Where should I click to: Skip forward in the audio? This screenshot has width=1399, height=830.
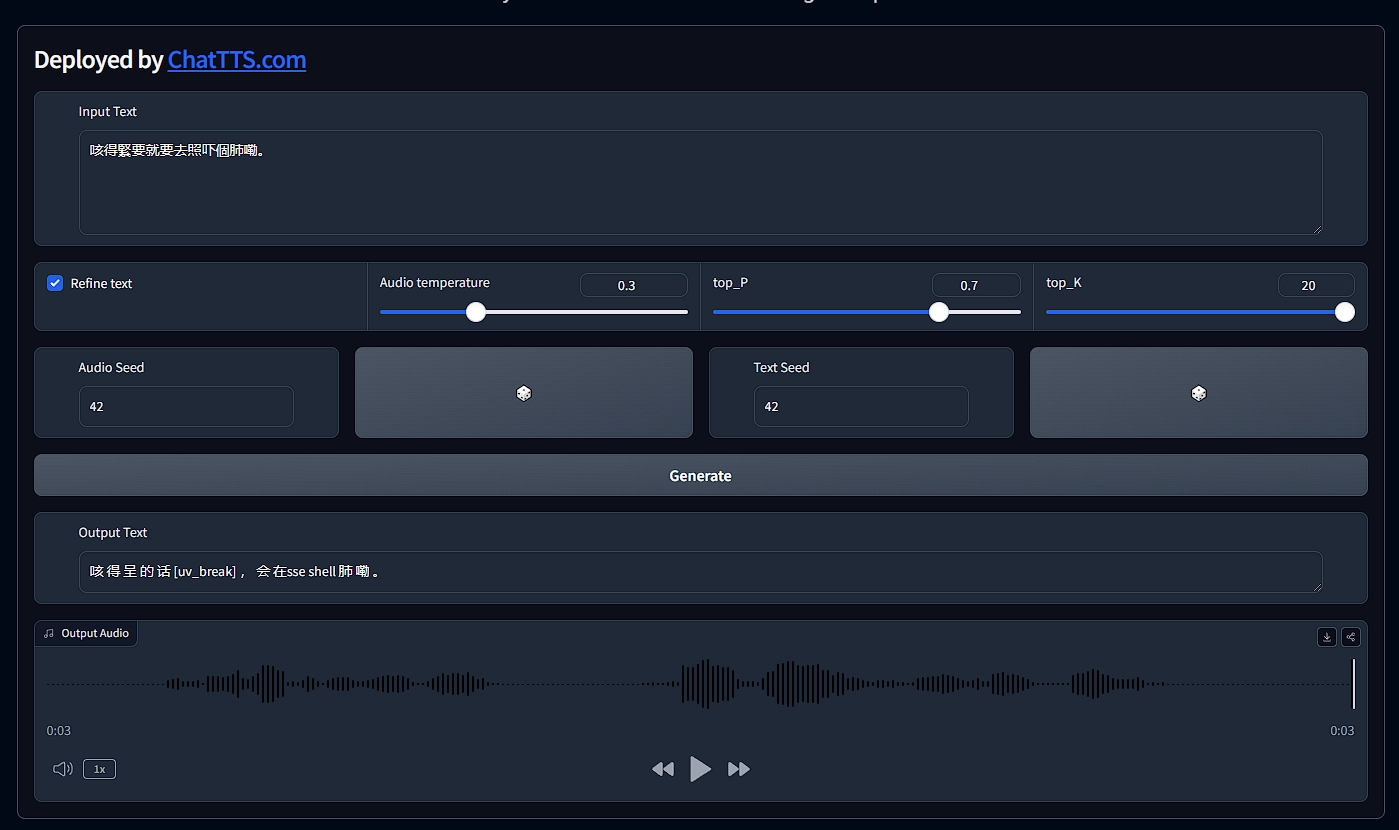[x=739, y=769]
